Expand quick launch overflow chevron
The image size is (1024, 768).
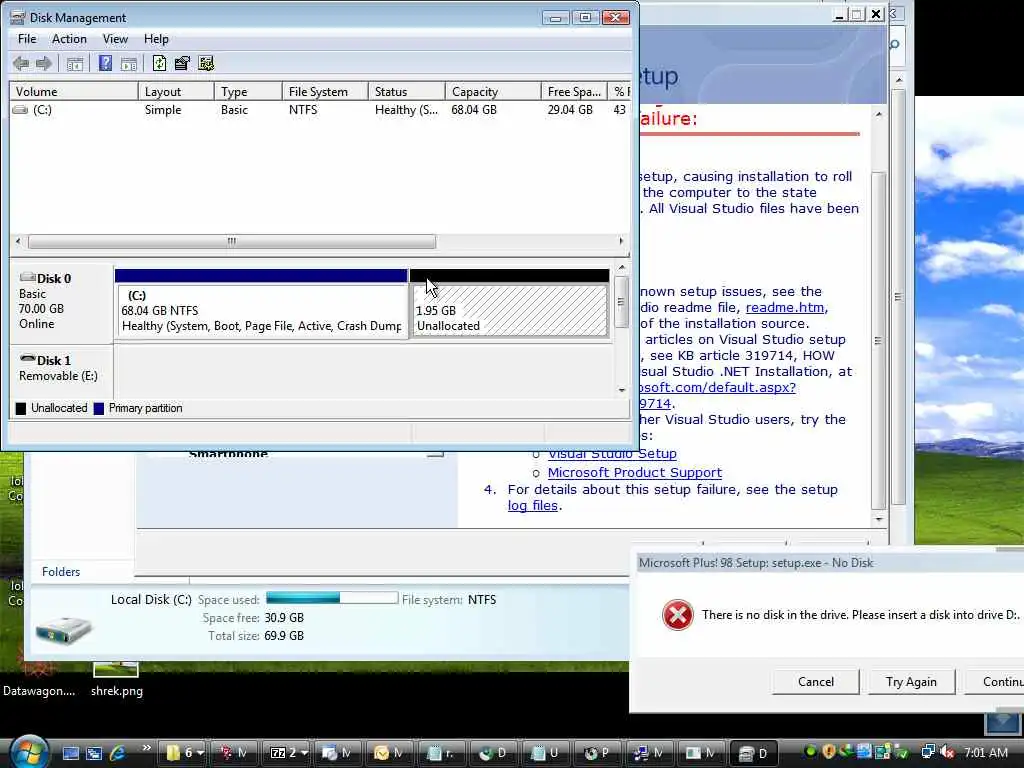click(x=146, y=747)
